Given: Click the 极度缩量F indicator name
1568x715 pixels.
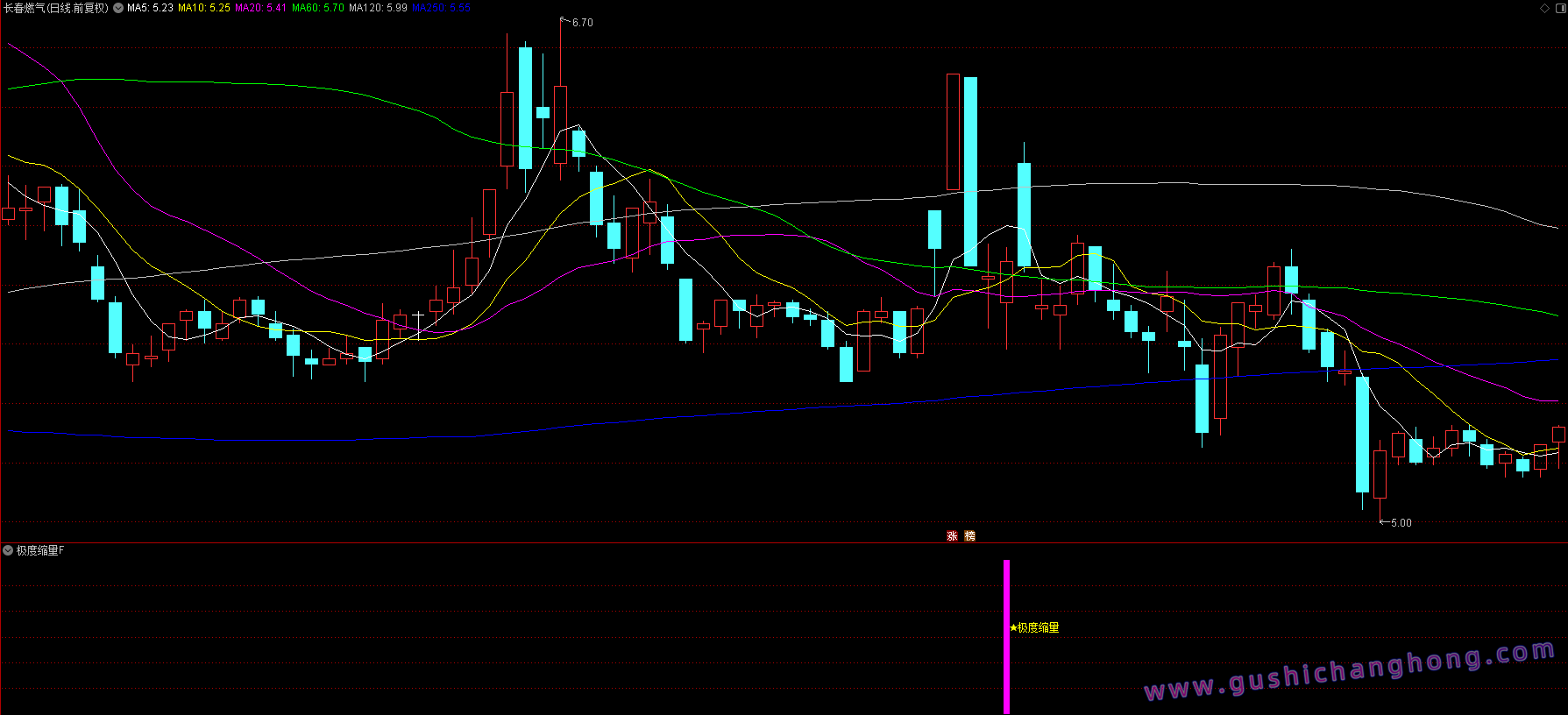Looking at the screenshot, I should click(x=40, y=550).
